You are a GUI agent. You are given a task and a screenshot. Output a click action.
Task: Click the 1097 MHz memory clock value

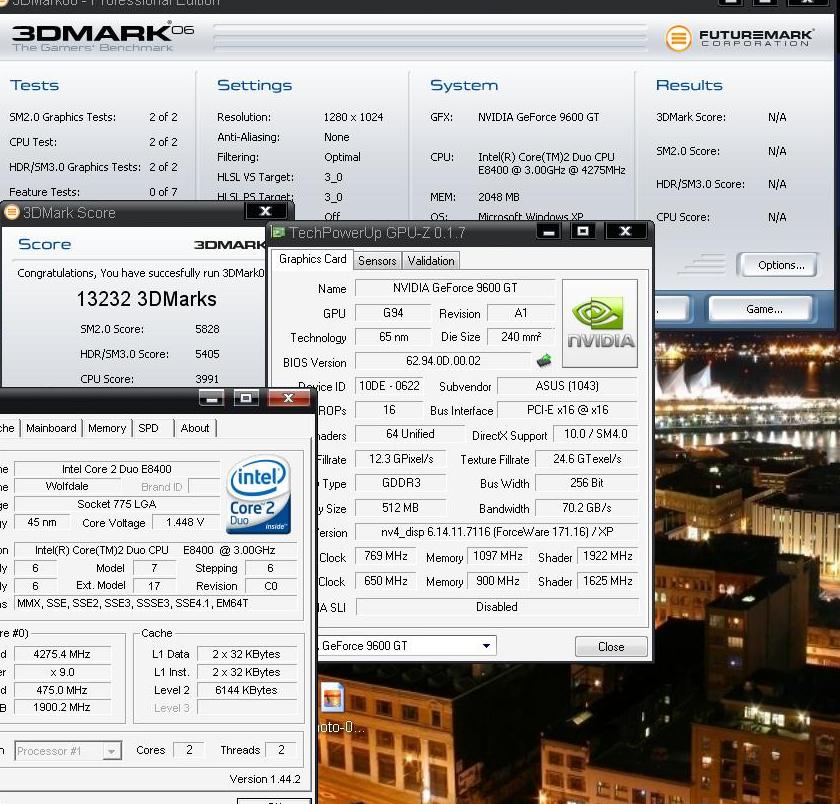tap(498, 556)
